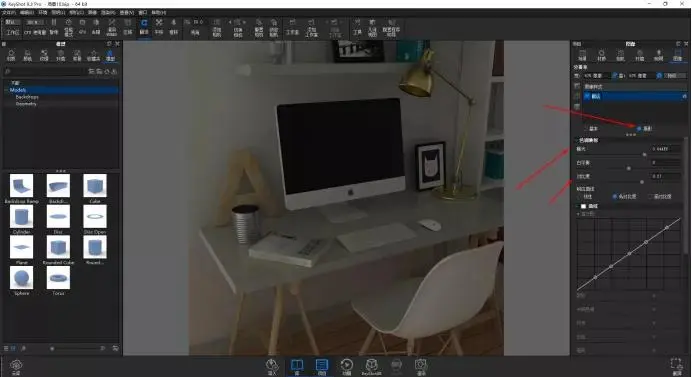
Task: Open the Switch Camera dropdown in ribbon
Action: [x=237, y=27]
